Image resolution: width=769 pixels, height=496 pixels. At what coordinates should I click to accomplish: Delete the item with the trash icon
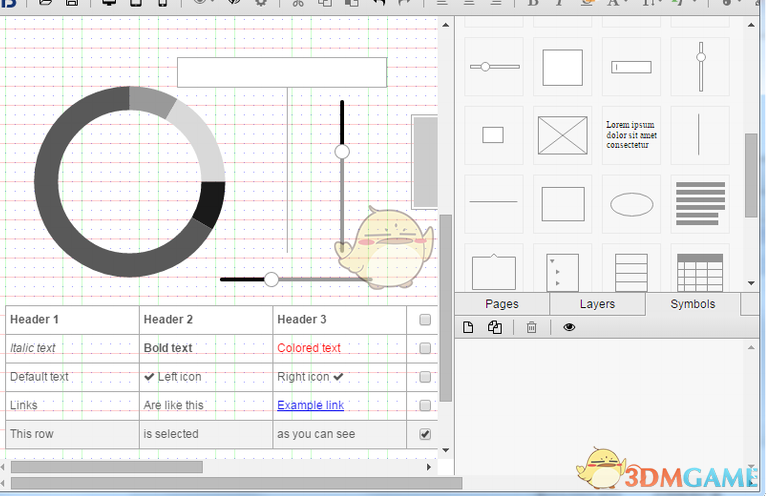coord(532,327)
